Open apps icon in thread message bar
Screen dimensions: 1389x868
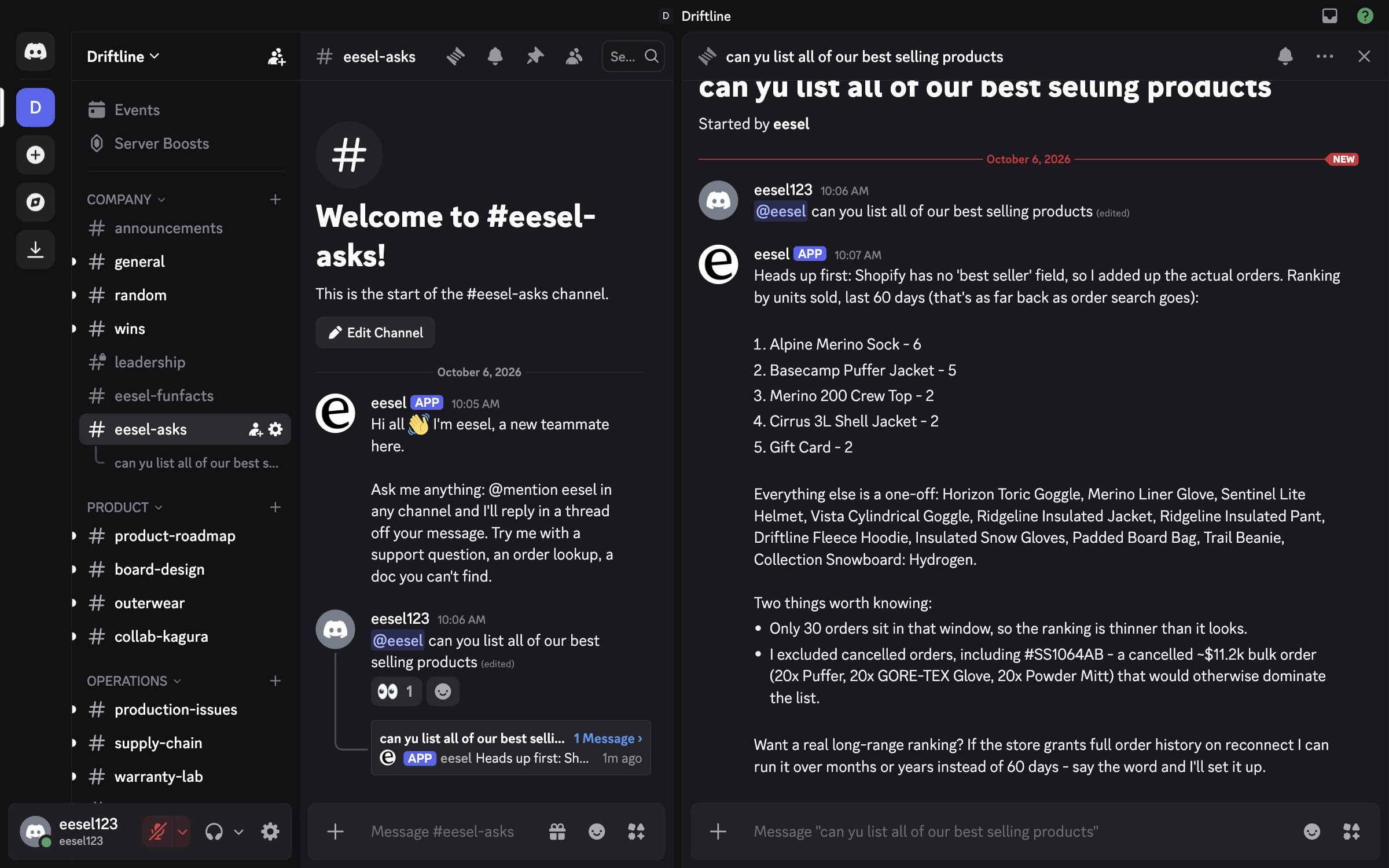pos(1351,832)
